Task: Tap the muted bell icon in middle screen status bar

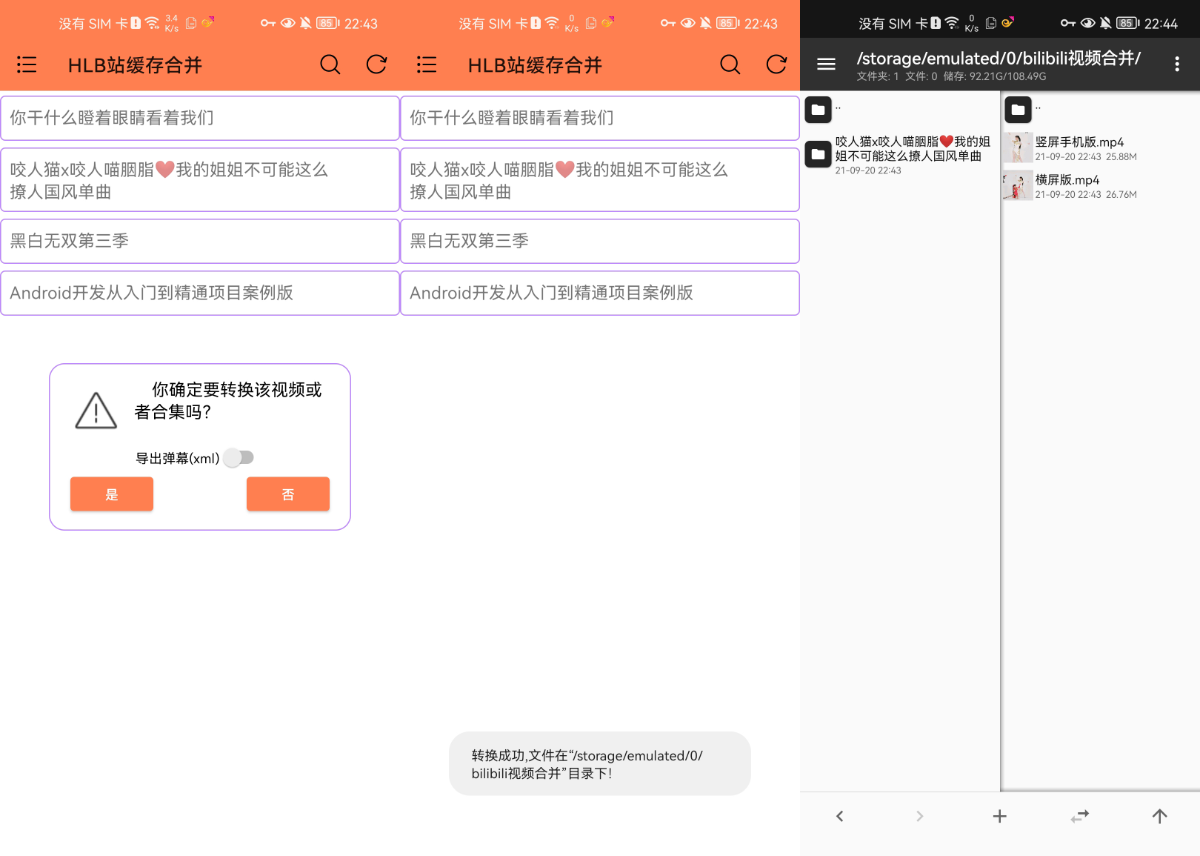Action: [705, 23]
